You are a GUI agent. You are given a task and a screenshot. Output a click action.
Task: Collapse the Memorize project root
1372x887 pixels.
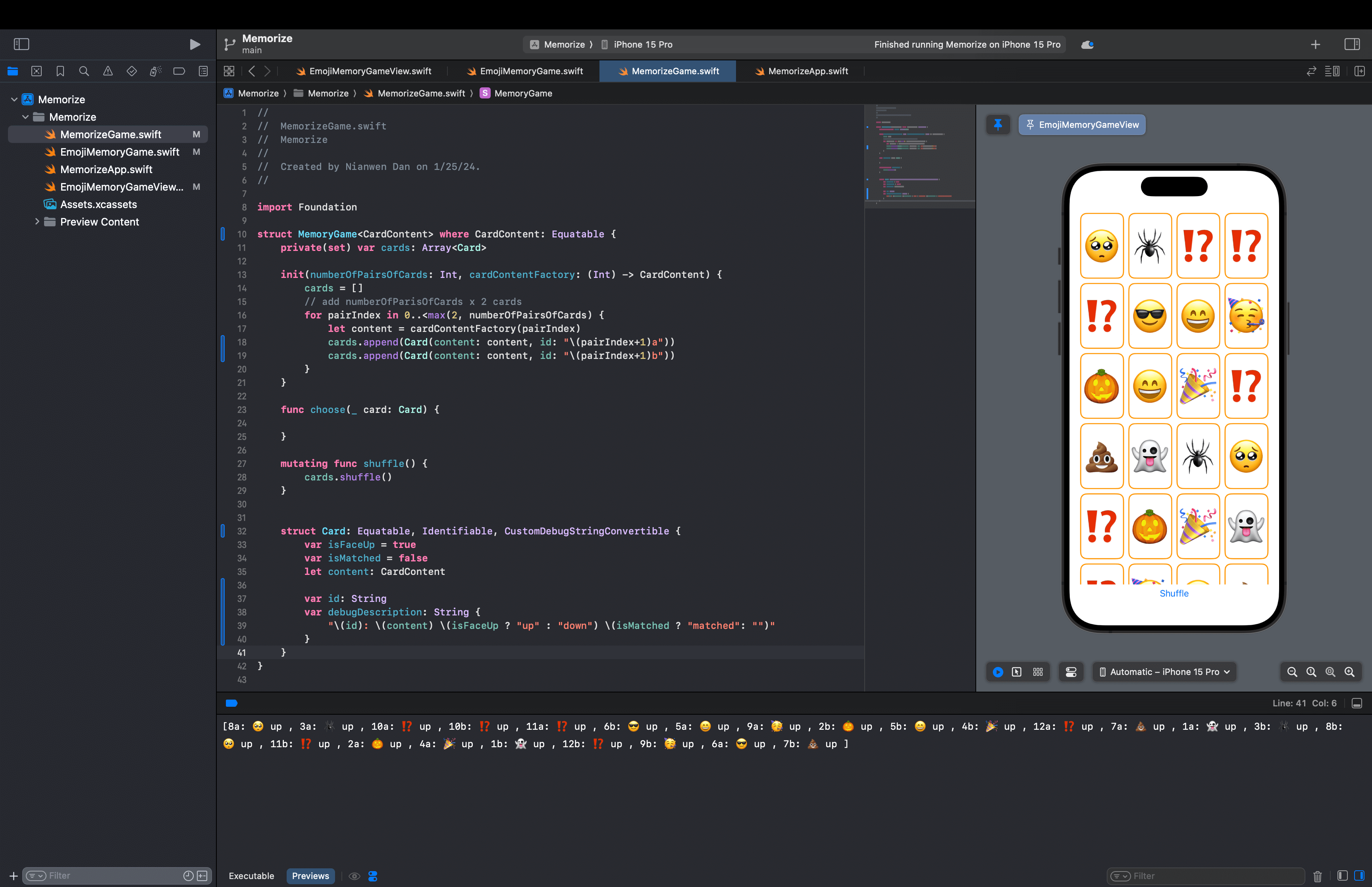point(14,100)
